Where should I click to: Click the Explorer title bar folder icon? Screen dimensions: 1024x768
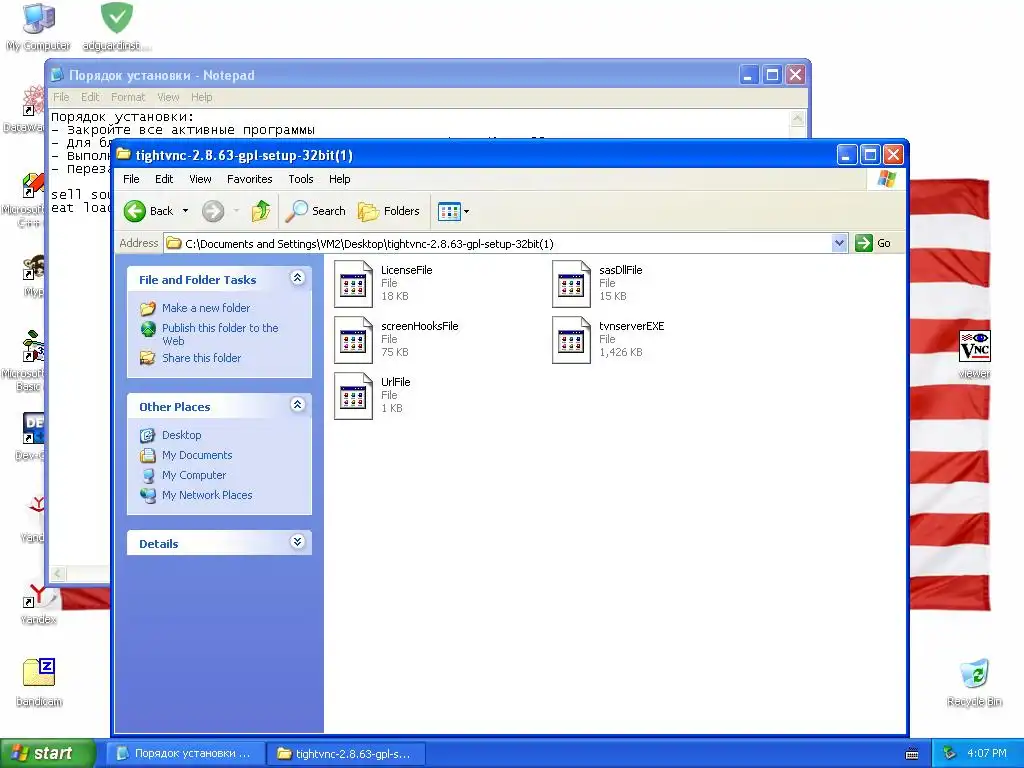123,155
